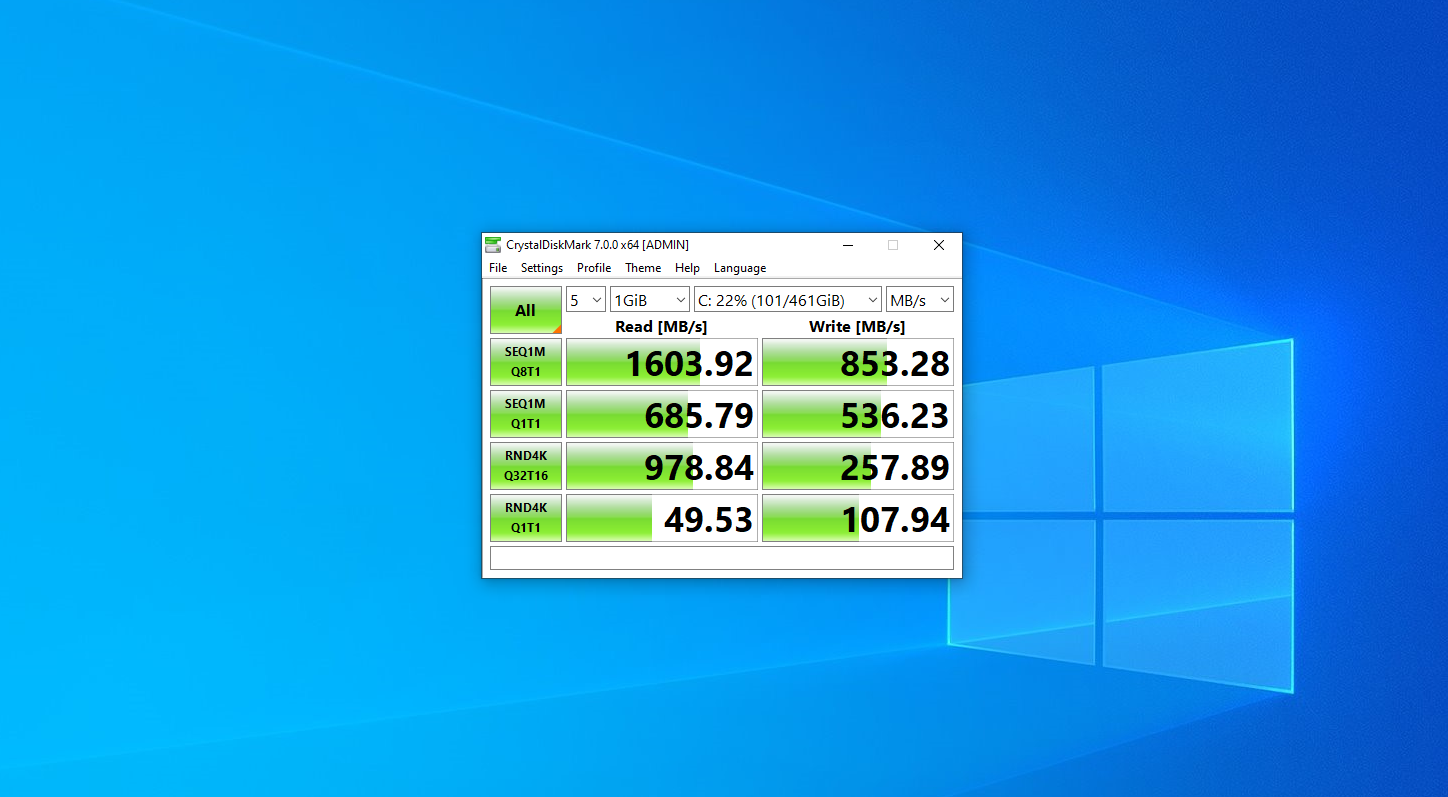Select the 536.23 write value
1448x797 pixels.
point(858,414)
